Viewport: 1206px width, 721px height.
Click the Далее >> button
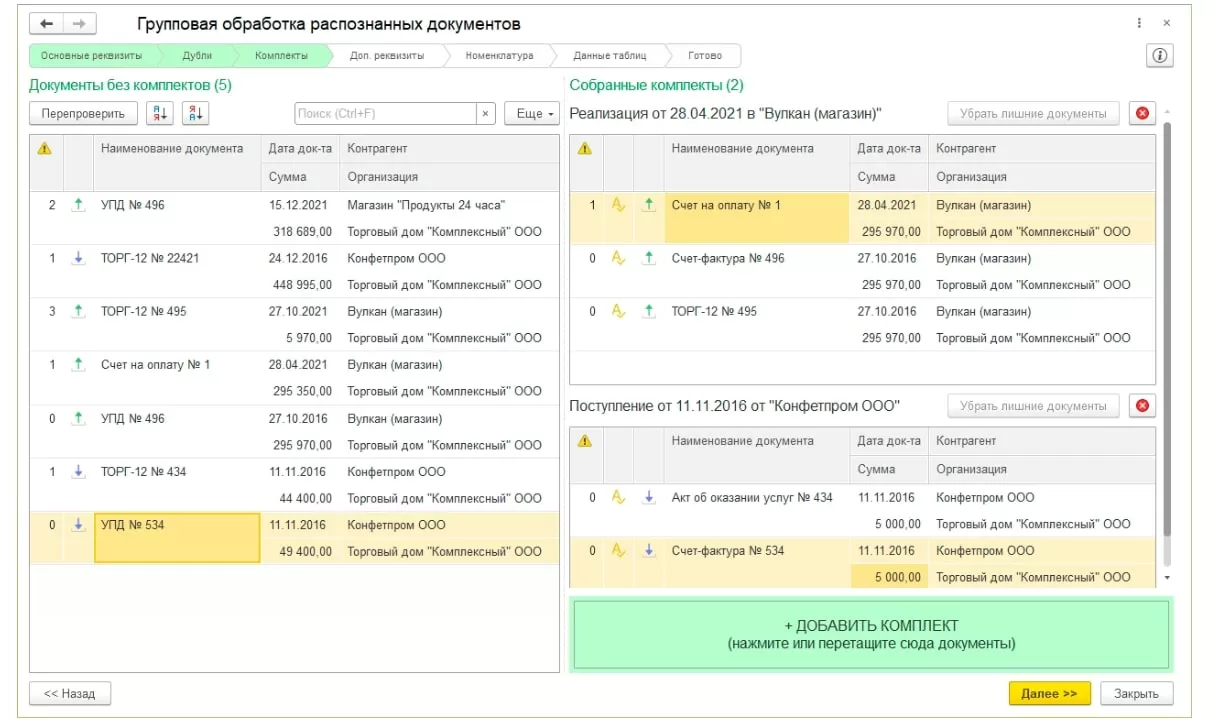coord(1049,693)
